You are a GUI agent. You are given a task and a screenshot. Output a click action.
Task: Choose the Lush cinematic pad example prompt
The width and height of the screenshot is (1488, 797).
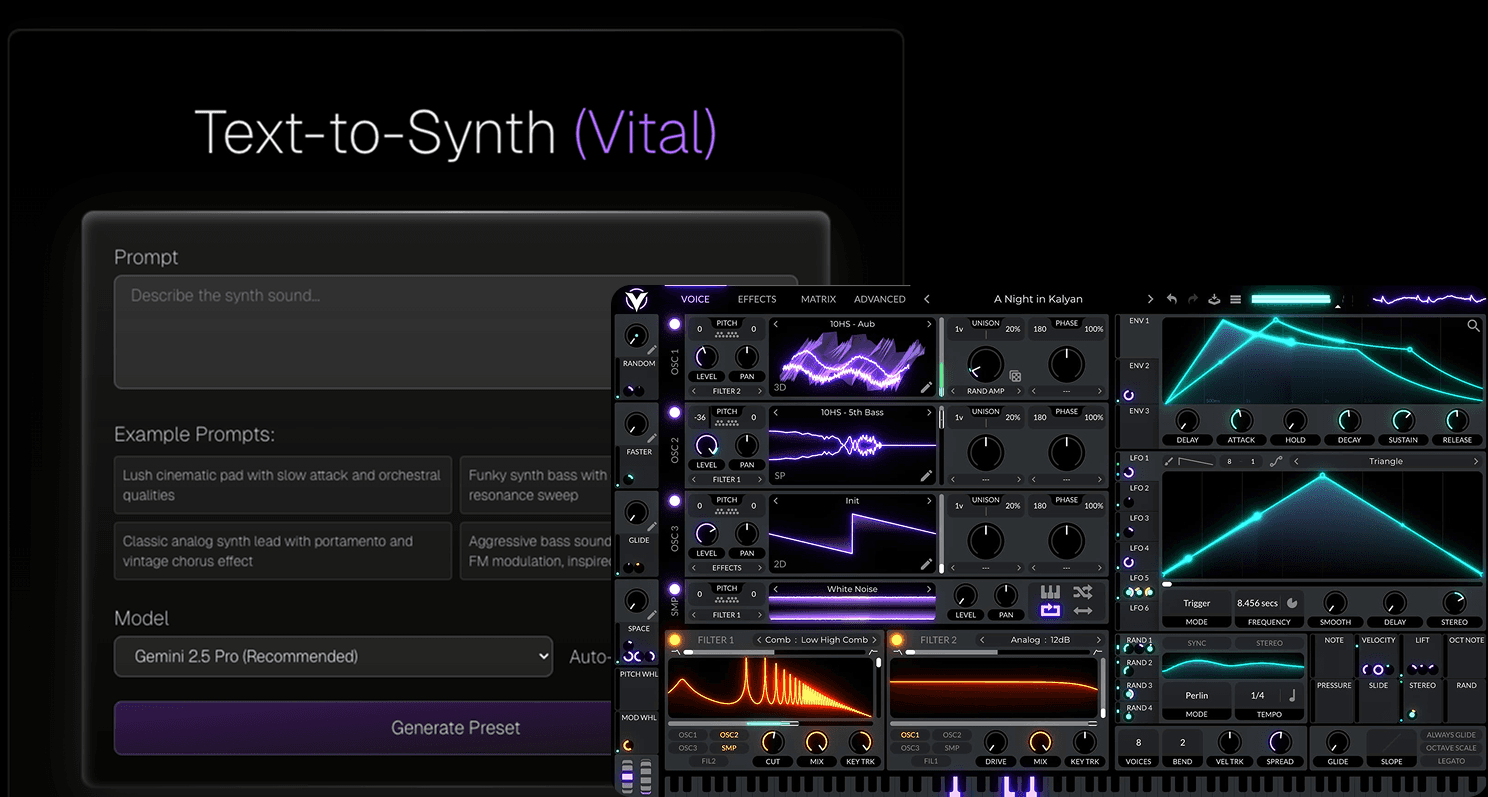tap(282, 485)
